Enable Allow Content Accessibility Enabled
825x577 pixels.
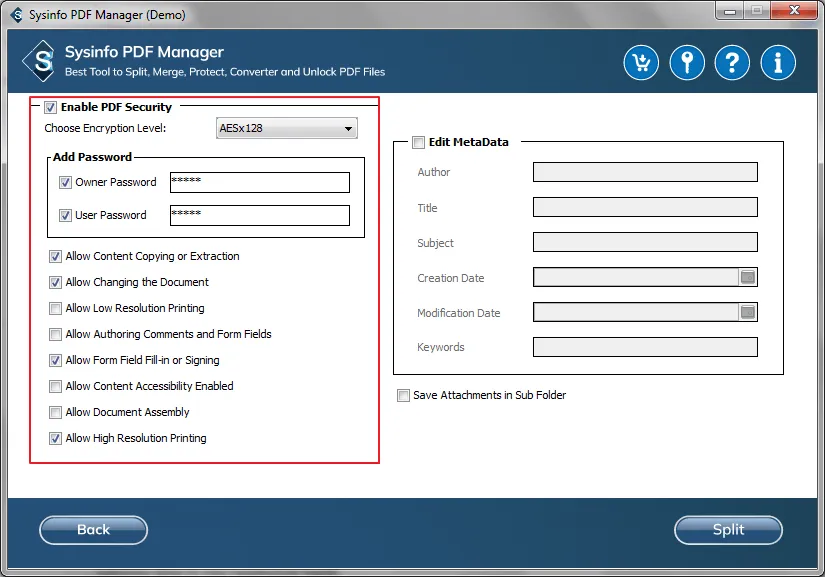pyautogui.click(x=55, y=387)
